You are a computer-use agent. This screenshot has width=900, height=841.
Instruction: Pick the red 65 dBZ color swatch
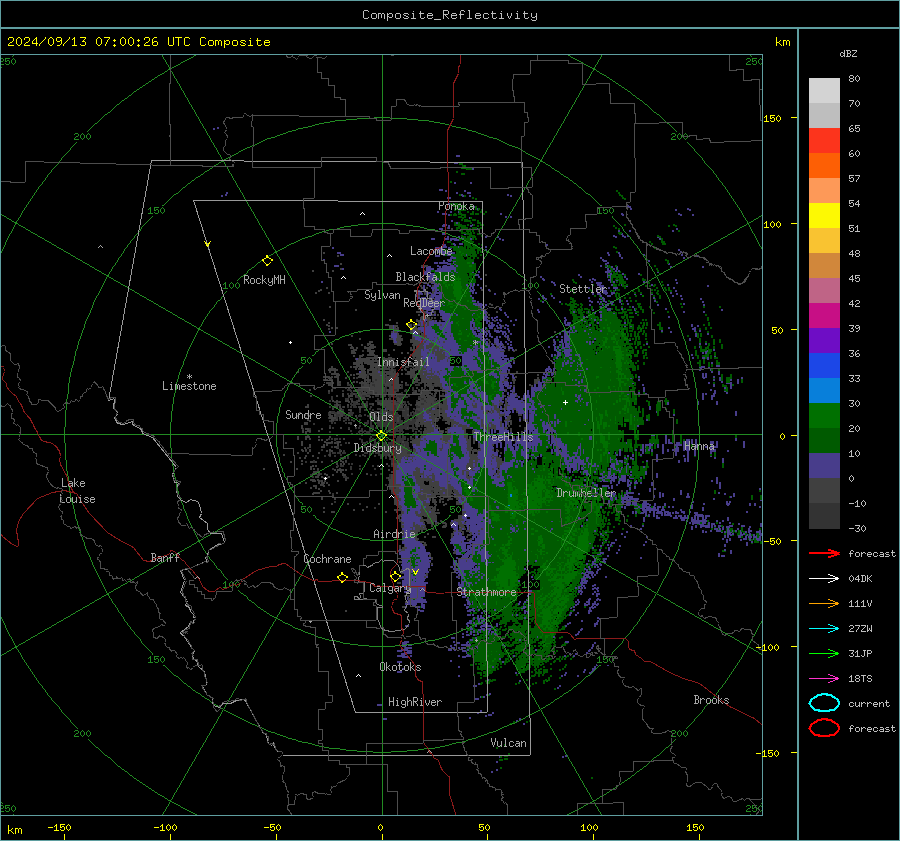tap(824, 141)
